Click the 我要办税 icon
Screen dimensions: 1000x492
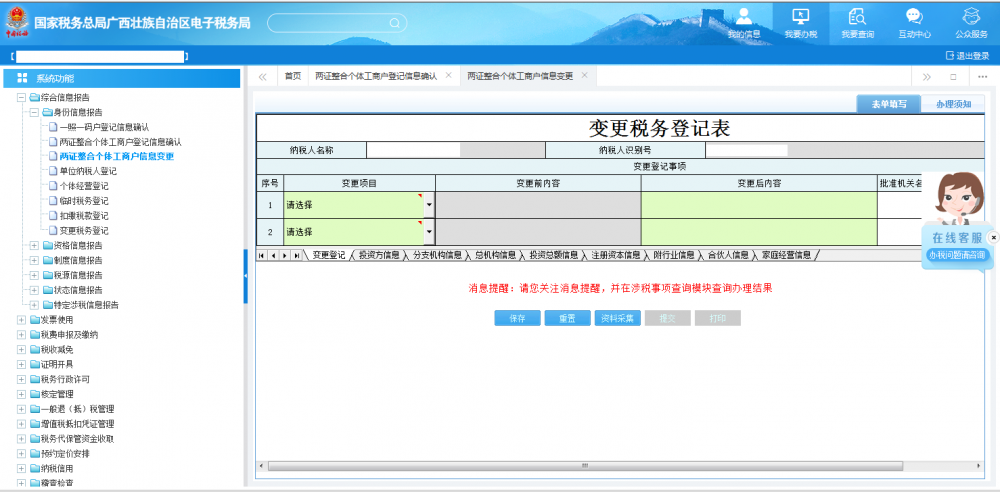pos(800,23)
